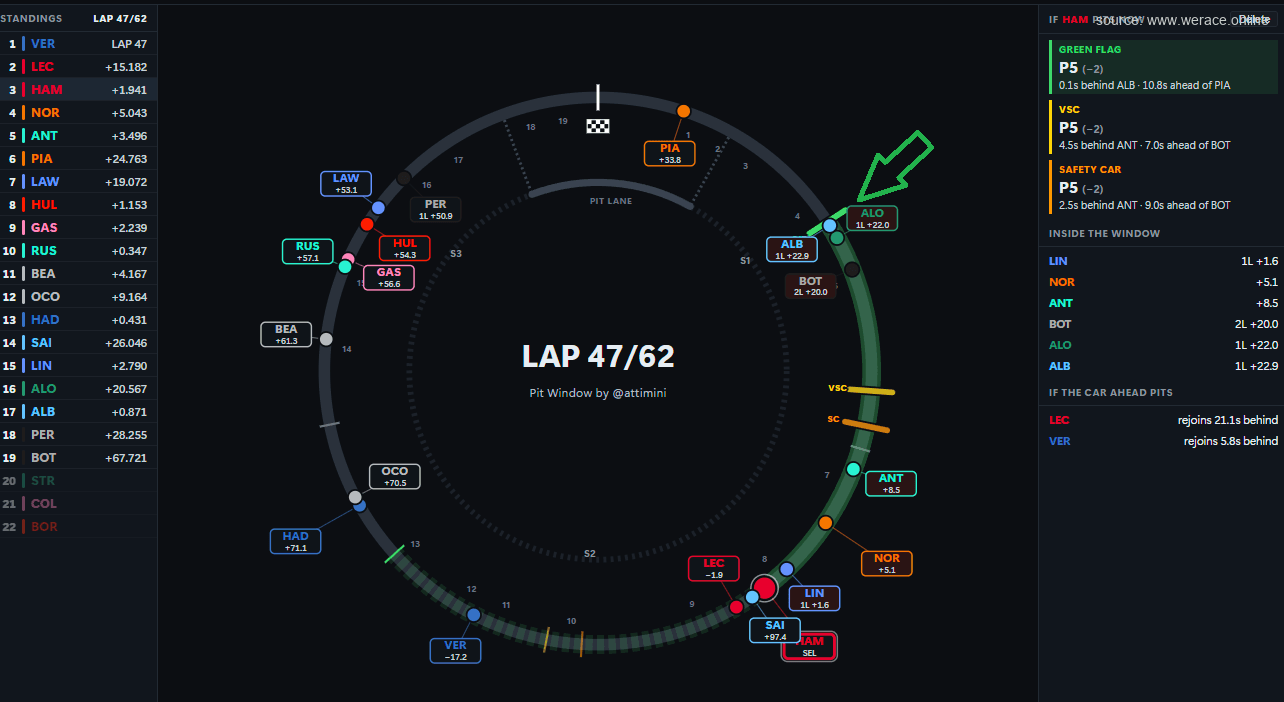Select HUL row in standings list
Screen dimensions: 1284x702
click(x=78, y=205)
